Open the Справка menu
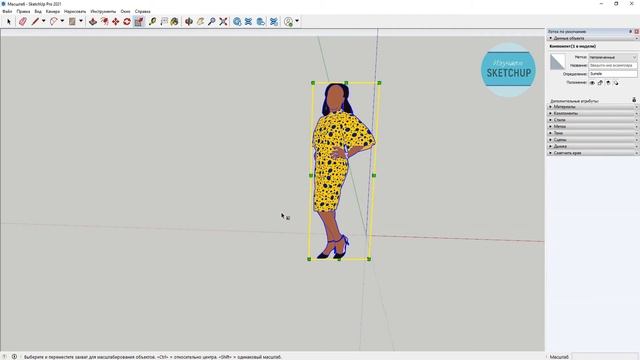Viewport: 640px width, 360px height. (x=142, y=11)
